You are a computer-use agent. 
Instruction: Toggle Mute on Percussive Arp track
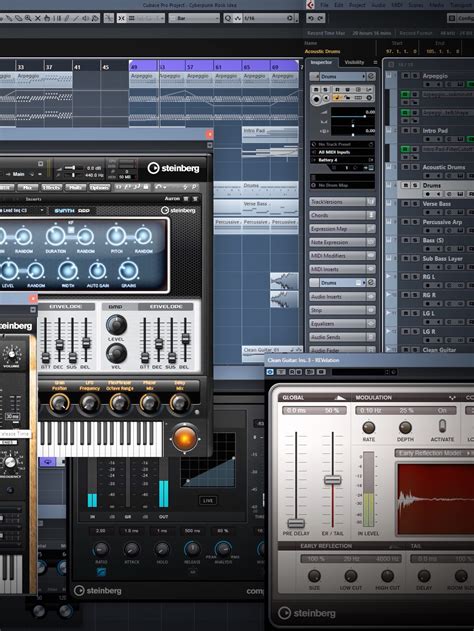pyautogui.click(x=406, y=222)
